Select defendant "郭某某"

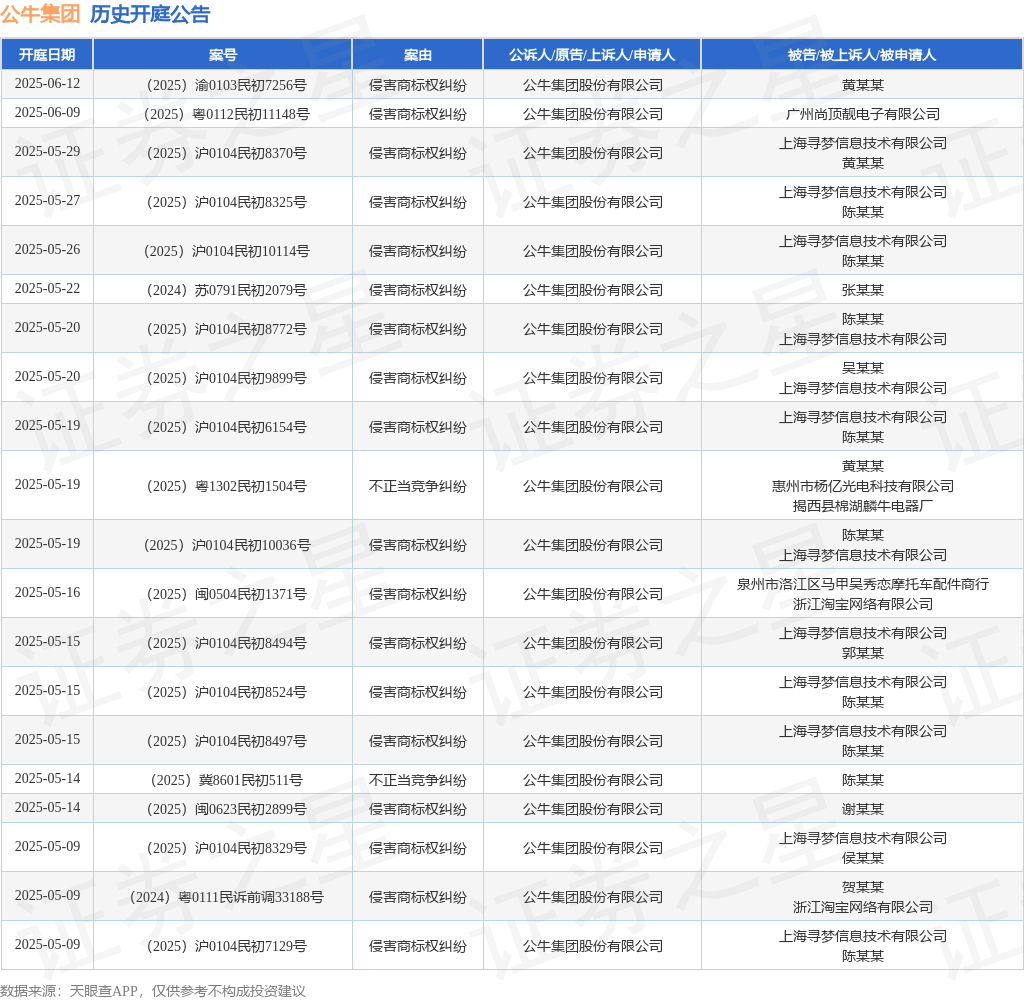(x=863, y=653)
